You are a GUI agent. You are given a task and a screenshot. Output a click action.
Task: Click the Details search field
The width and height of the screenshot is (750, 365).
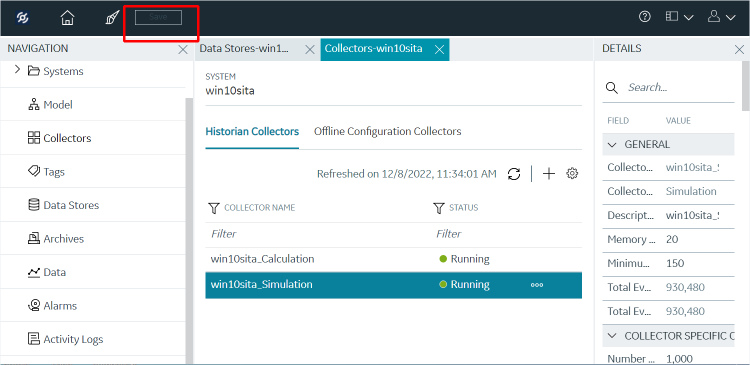(680, 88)
